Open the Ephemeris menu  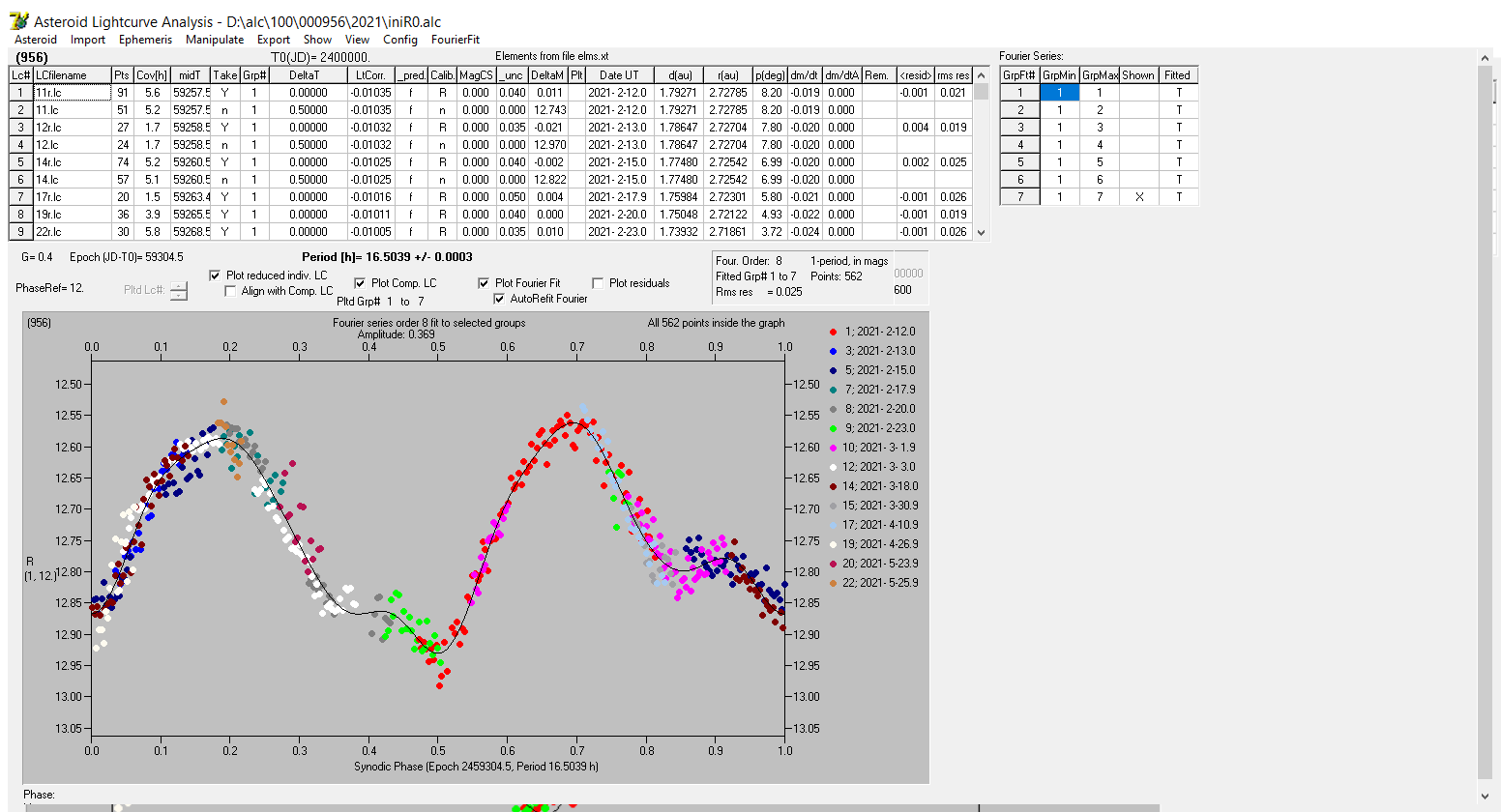point(145,40)
